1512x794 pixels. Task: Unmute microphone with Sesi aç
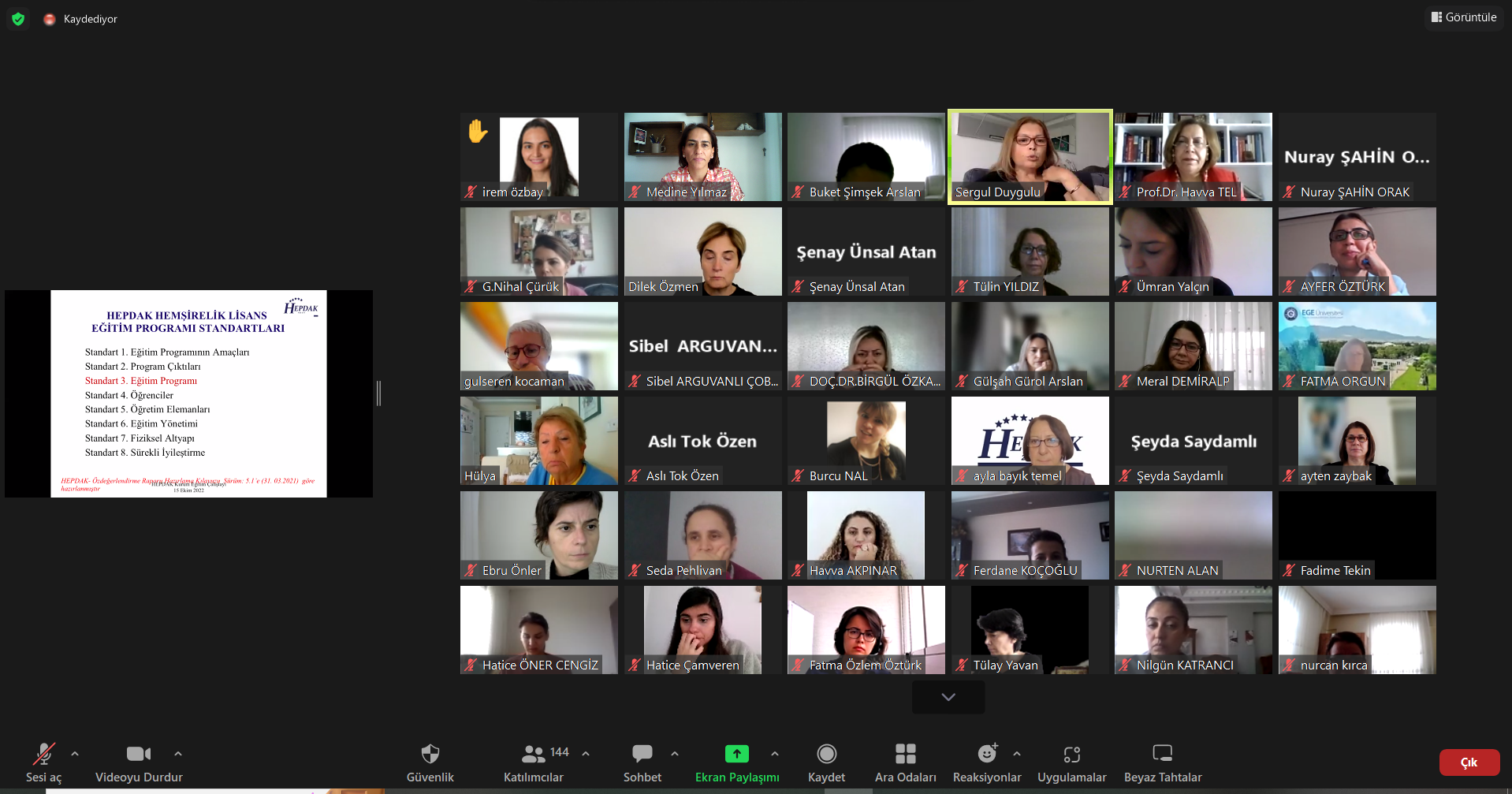click(x=43, y=762)
